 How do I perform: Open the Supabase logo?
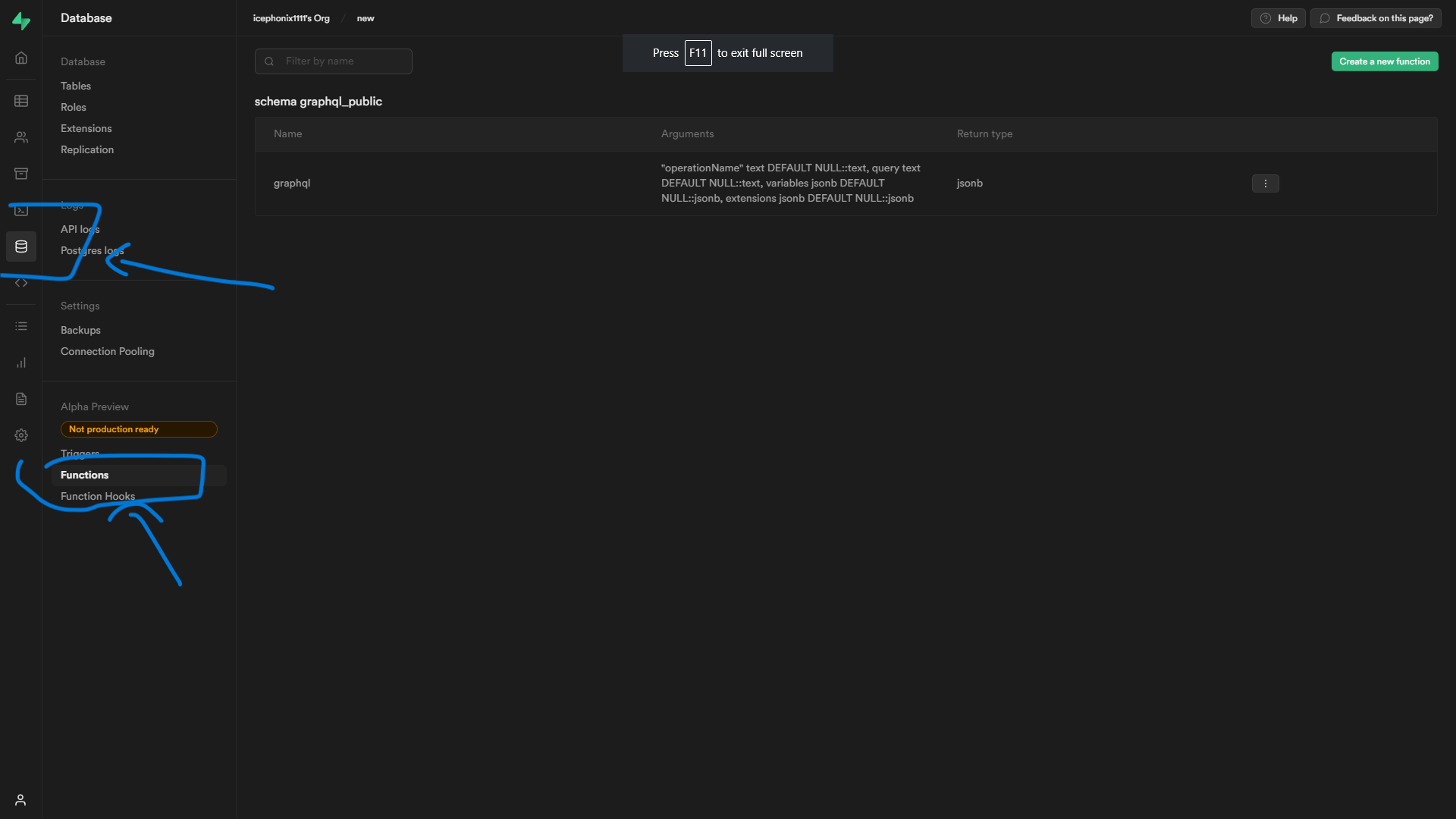21,20
